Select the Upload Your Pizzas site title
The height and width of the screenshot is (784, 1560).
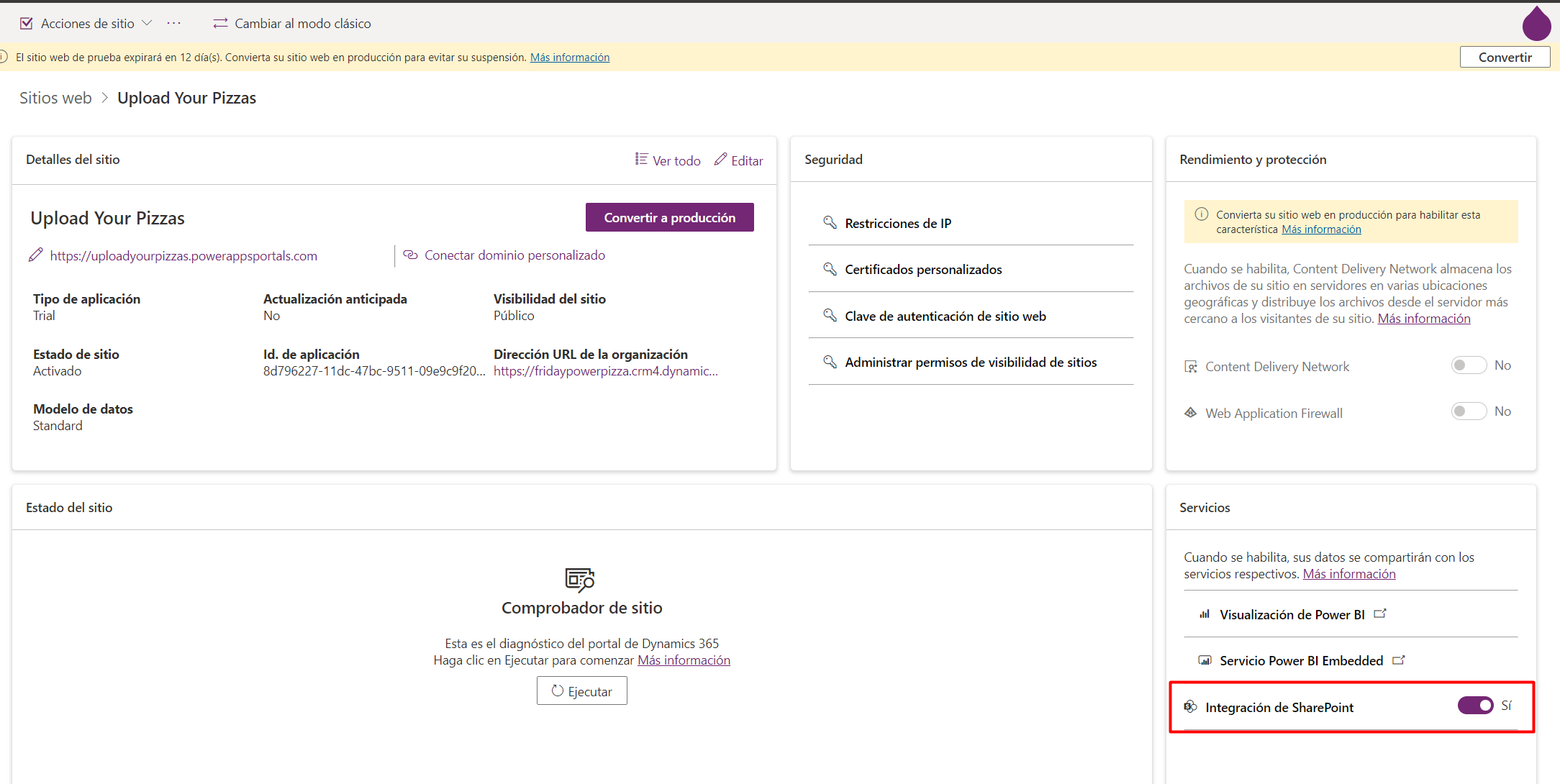tap(107, 218)
